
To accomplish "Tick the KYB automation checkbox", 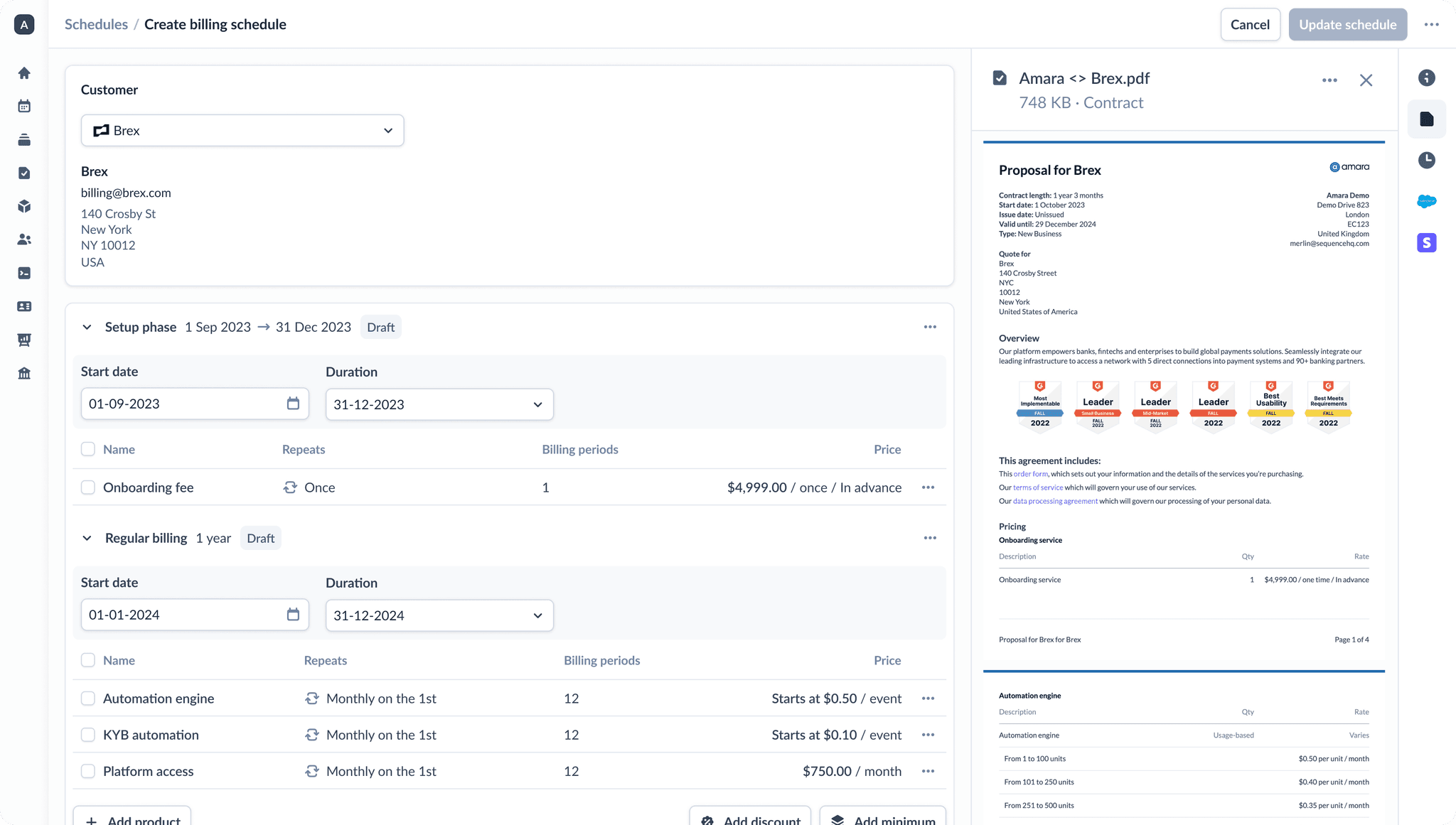I will pyautogui.click(x=88, y=735).
